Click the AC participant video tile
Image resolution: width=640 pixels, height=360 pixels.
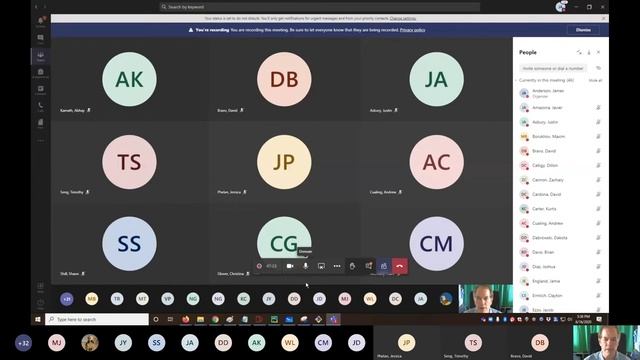click(436, 162)
